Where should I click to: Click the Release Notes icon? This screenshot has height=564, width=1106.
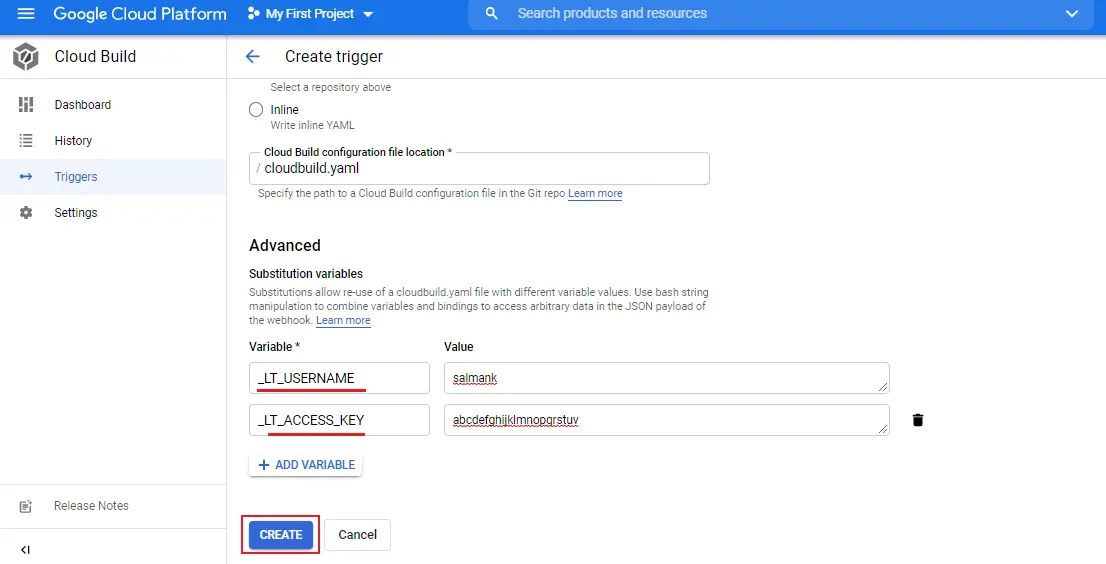[26, 506]
